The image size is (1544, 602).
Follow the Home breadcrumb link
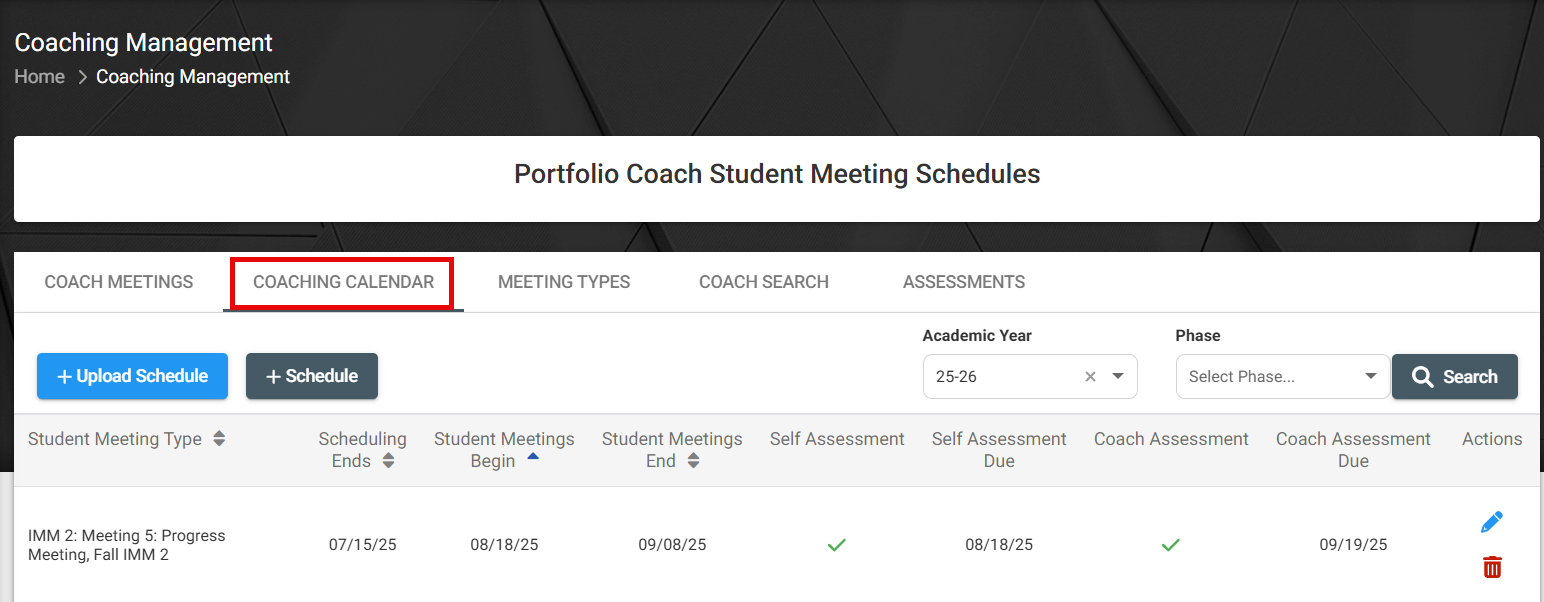(x=40, y=77)
